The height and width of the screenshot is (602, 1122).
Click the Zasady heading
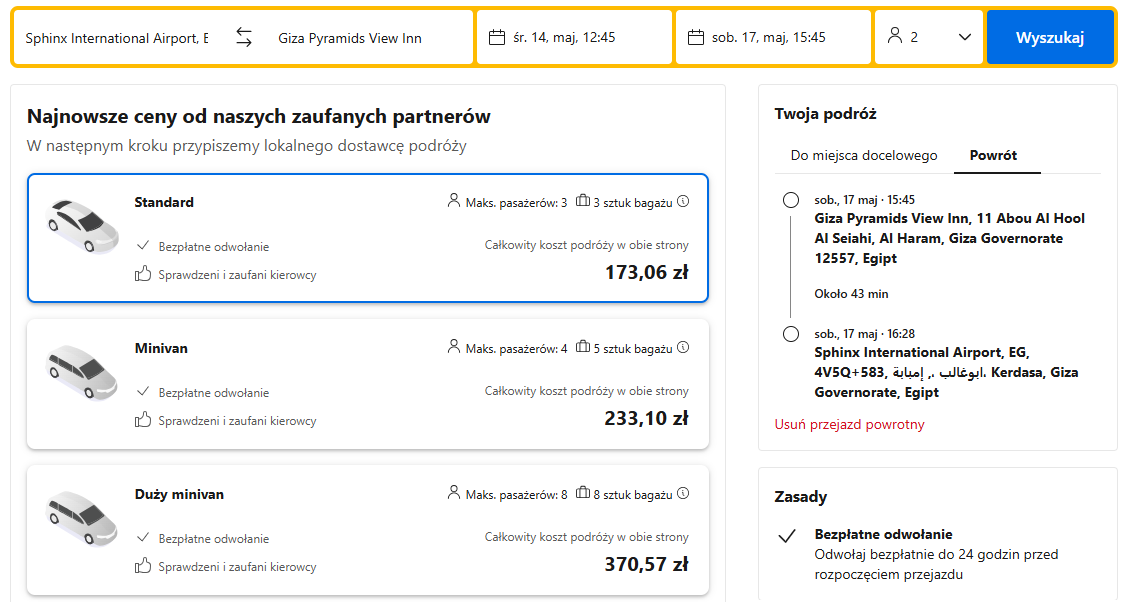tap(801, 497)
